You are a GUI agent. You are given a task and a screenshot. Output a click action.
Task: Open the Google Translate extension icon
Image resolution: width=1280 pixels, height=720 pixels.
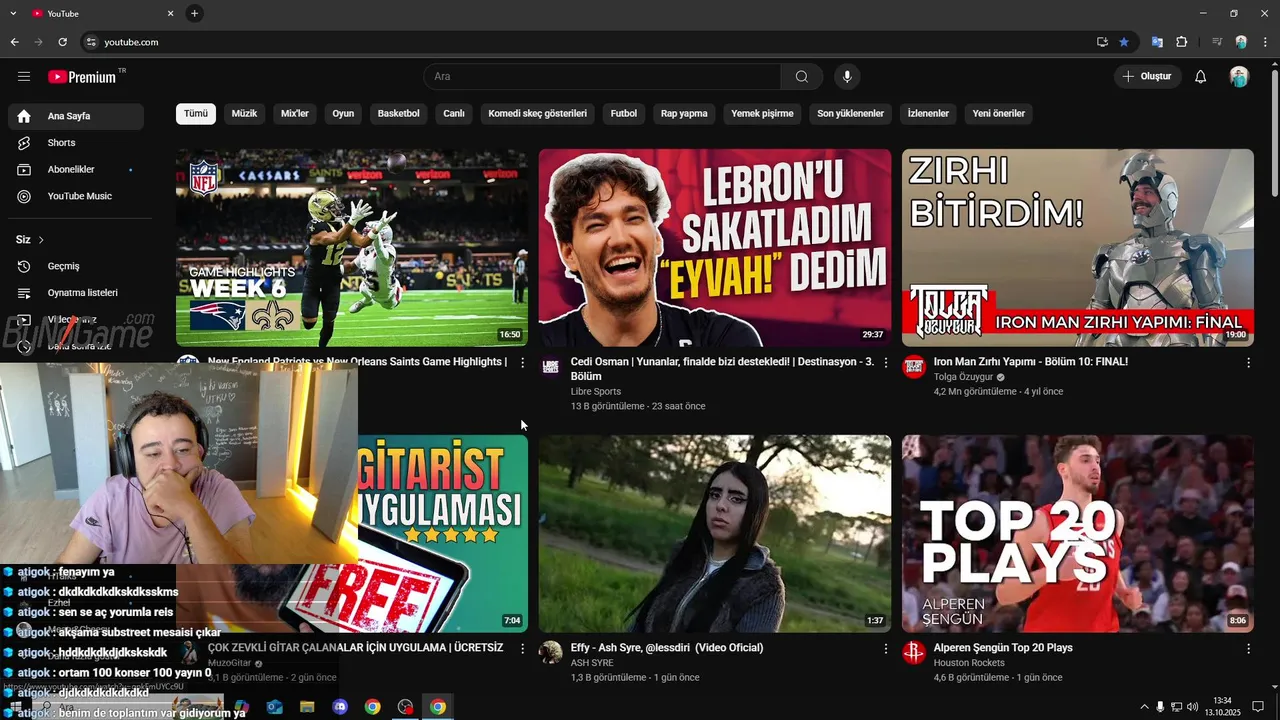point(1157,42)
